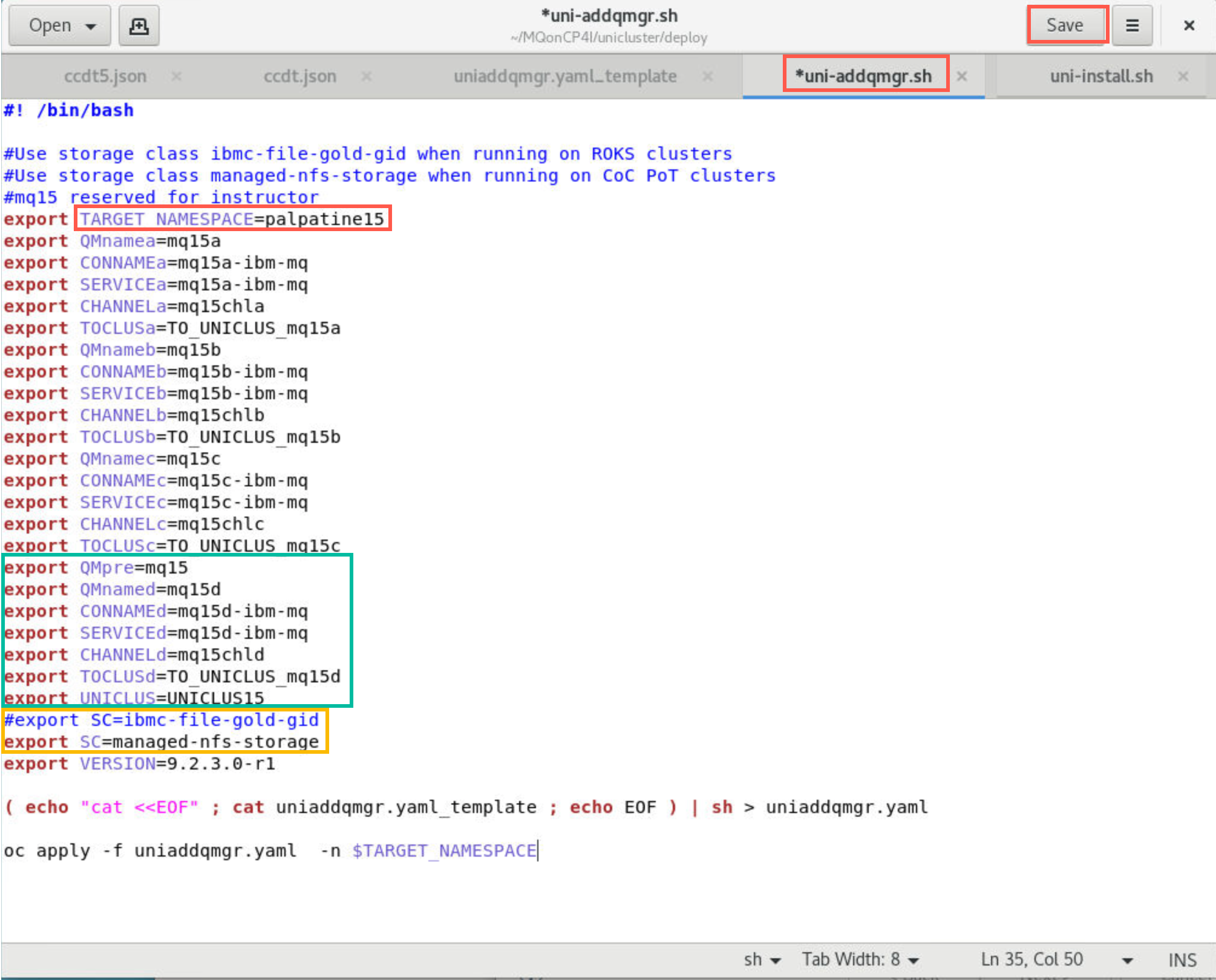Open the hamburger menu button
Screen dimensions: 1216x980
[1132, 25]
